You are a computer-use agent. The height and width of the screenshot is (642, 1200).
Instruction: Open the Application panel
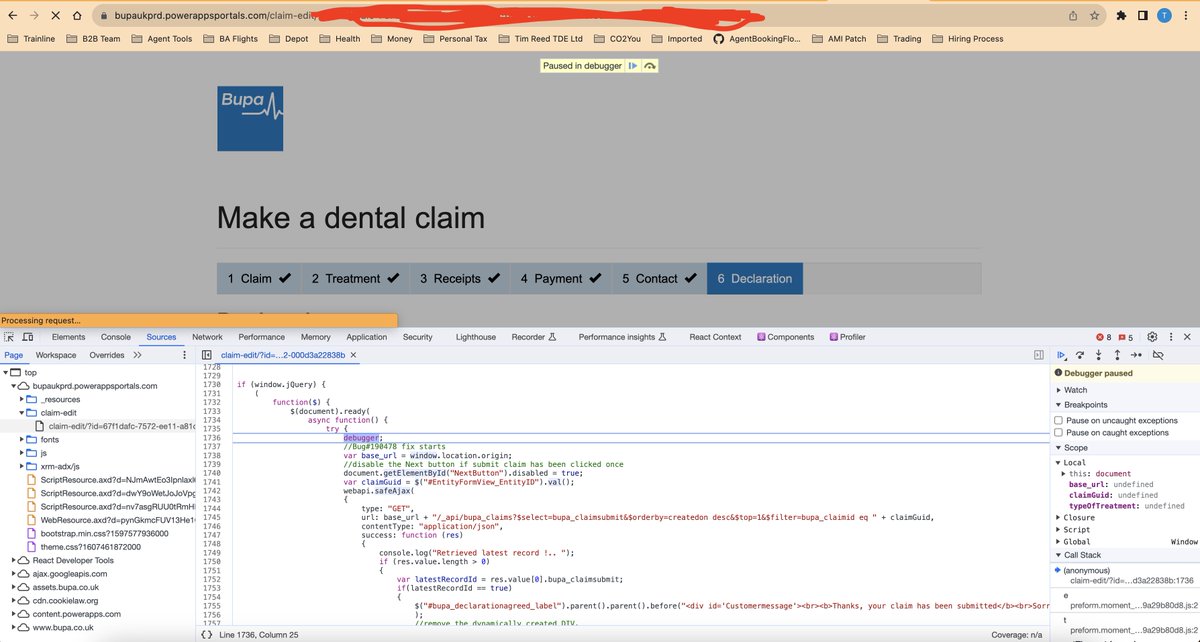tap(367, 337)
